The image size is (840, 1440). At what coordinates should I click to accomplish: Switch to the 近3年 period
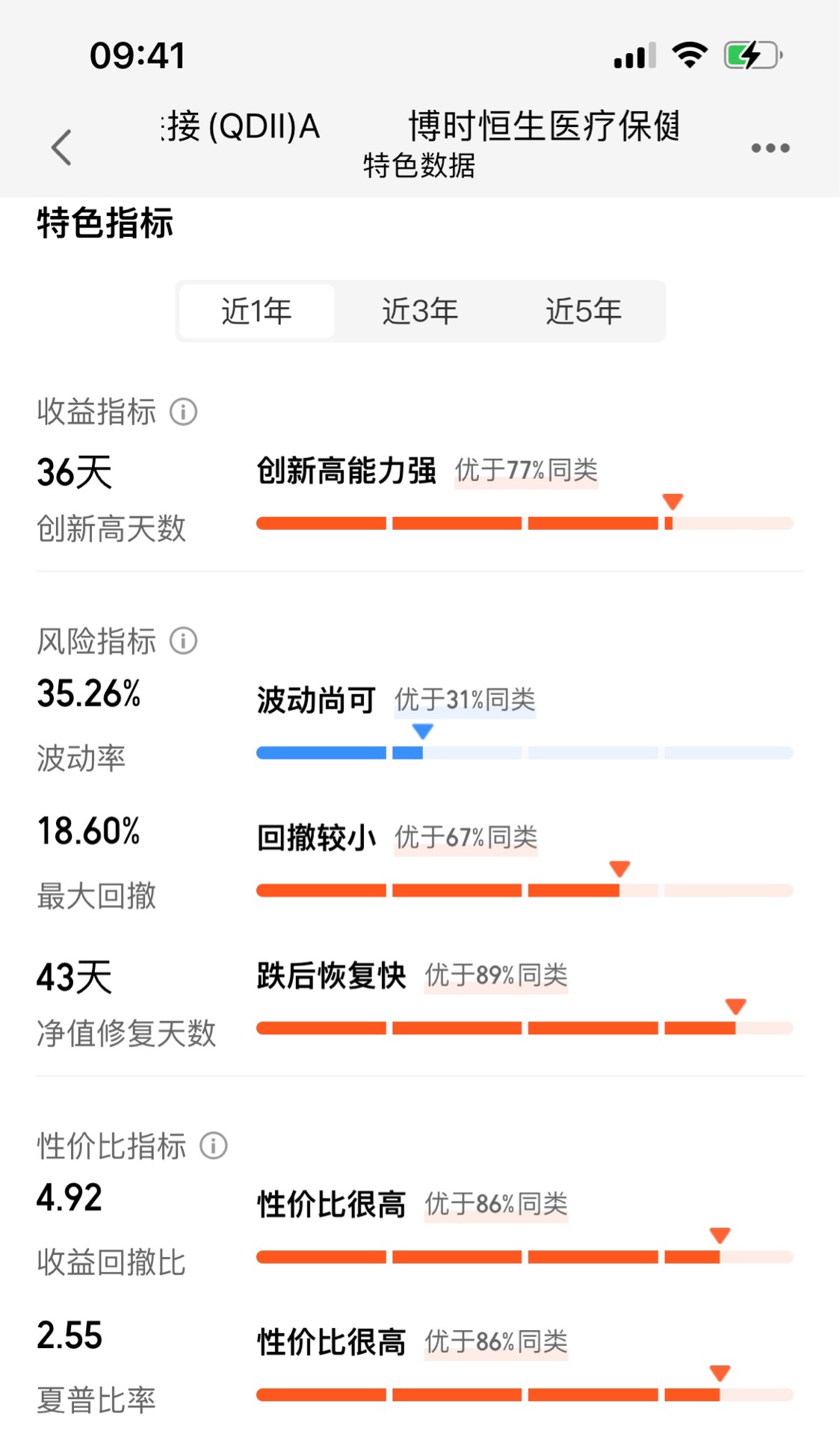tap(420, 311)
